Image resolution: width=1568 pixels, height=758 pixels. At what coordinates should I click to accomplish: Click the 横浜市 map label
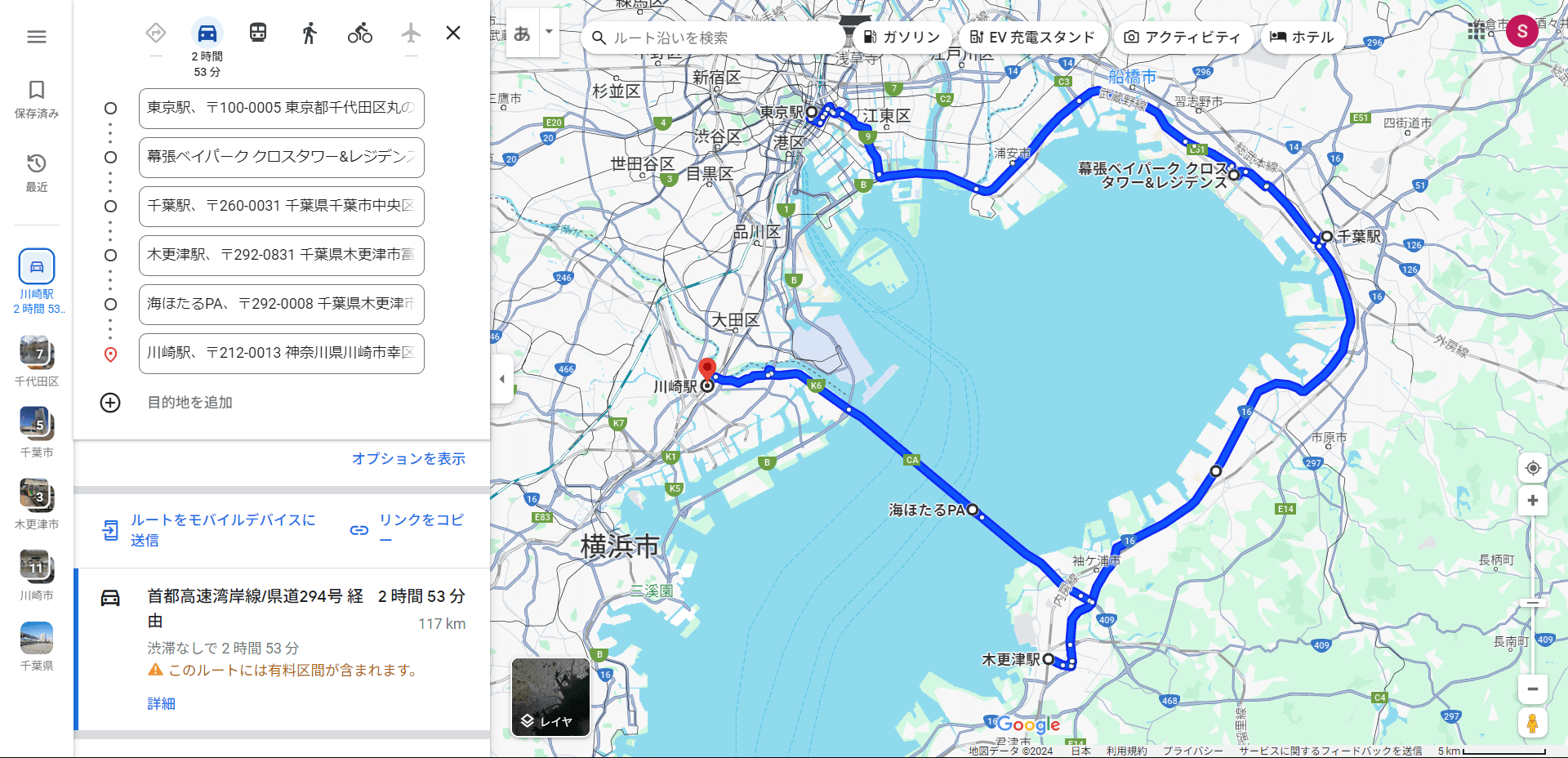click(x=620, y=546)
